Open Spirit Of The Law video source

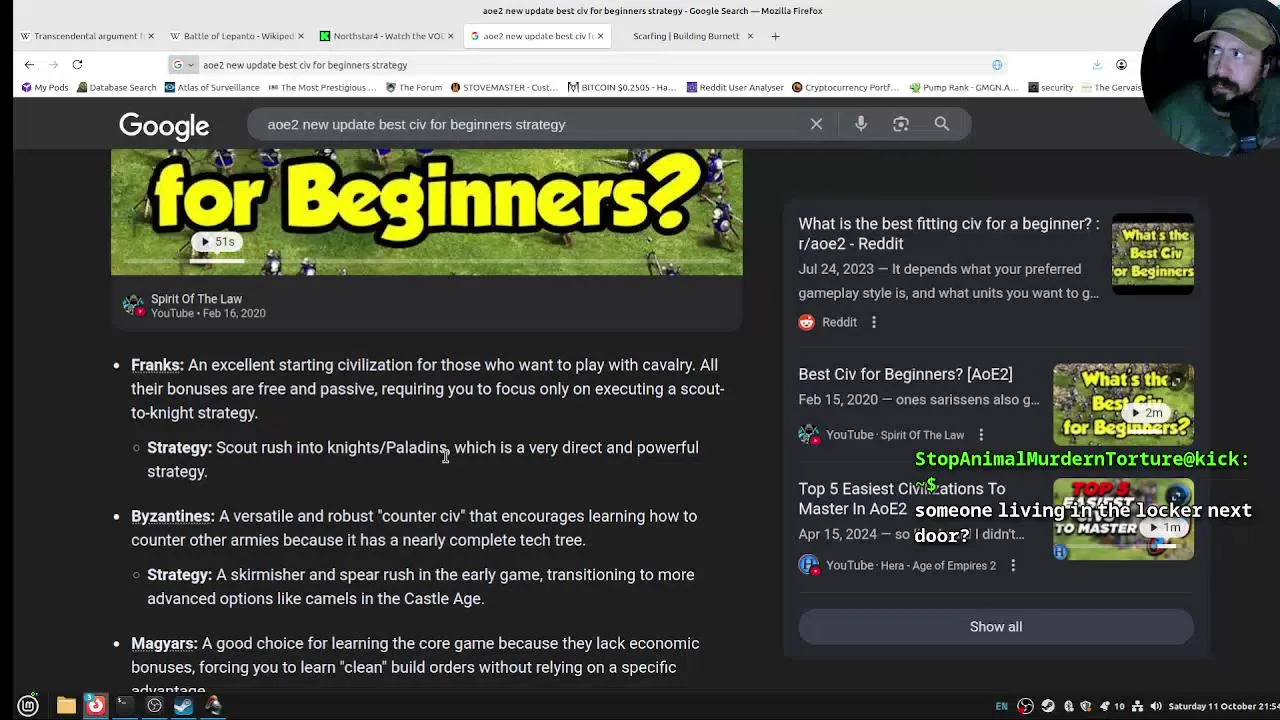point(196,299)
